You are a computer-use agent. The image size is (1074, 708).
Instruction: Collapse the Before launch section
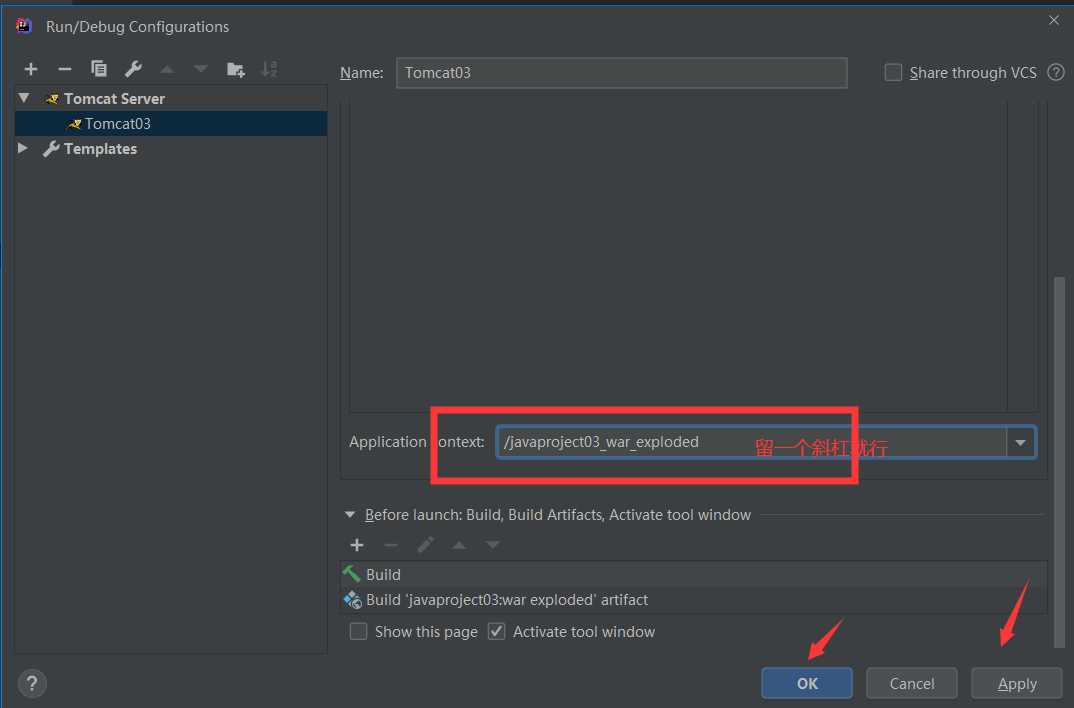(x=350, y=514)
